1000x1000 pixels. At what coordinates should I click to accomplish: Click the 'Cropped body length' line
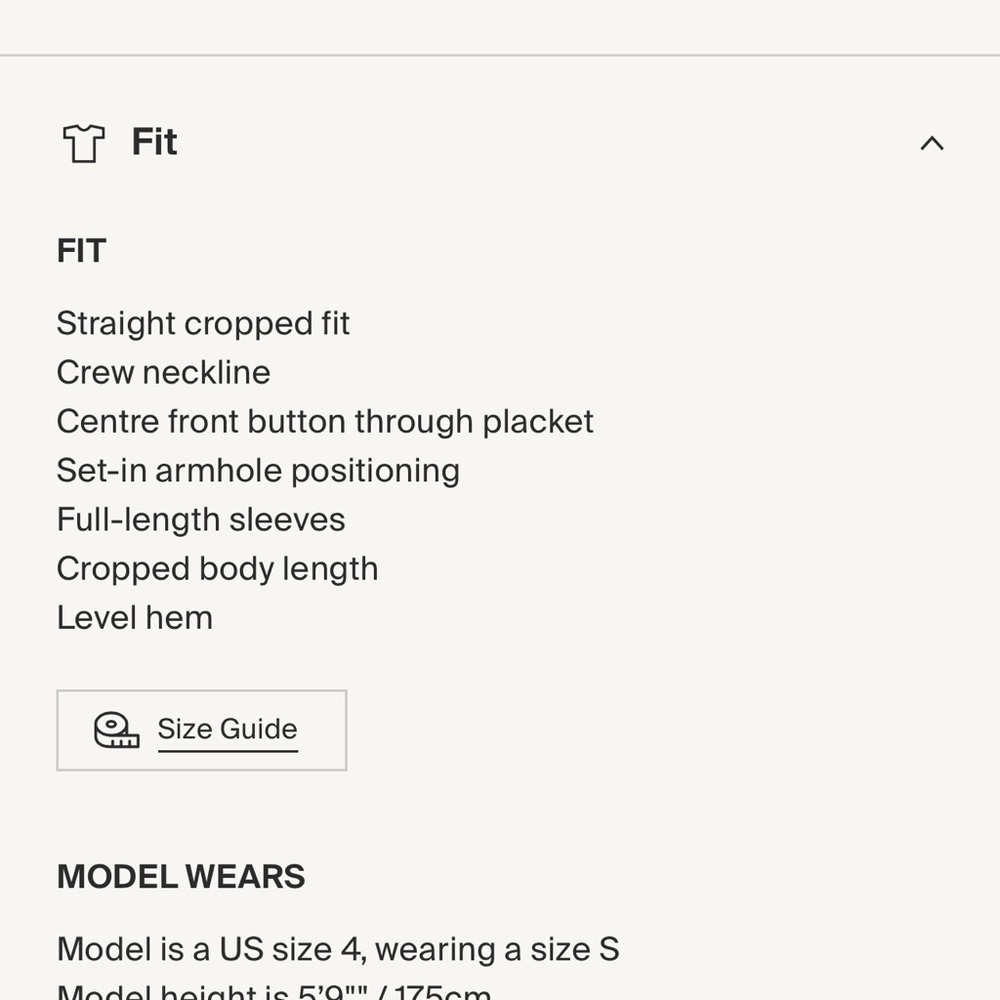coord(217,568)
